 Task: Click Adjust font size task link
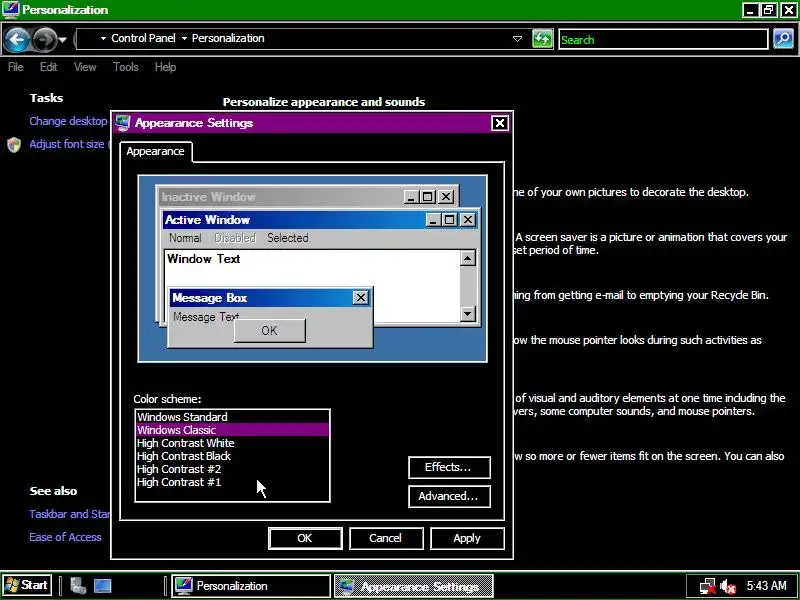point(67,144)
